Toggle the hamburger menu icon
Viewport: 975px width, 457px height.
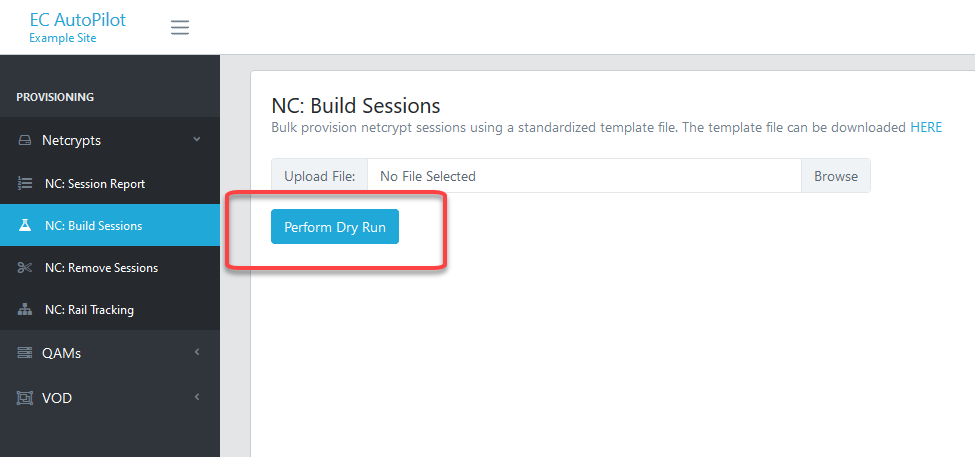click(x=180, y=27)
